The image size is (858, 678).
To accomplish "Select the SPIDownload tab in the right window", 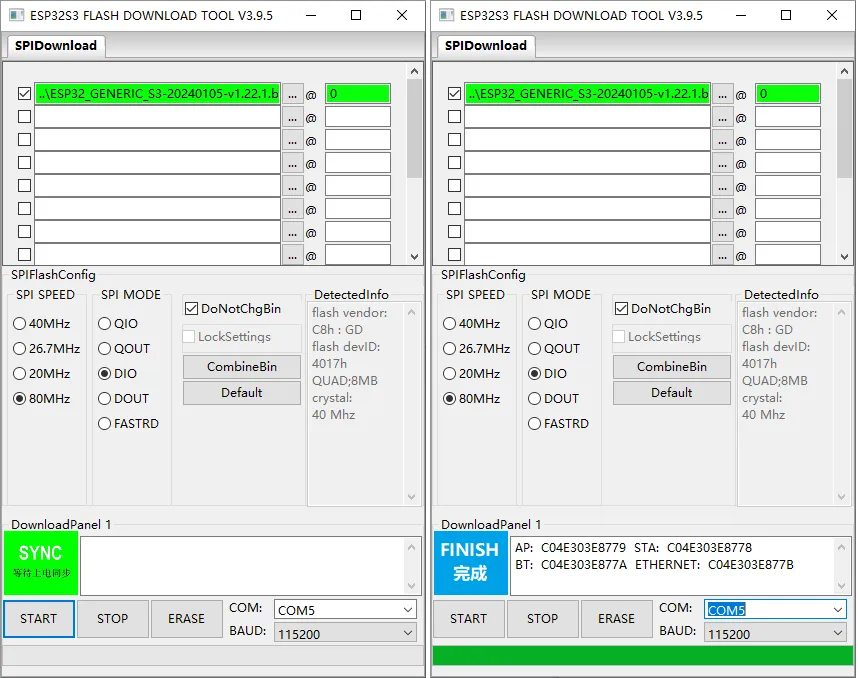I will tap(486, 45).
